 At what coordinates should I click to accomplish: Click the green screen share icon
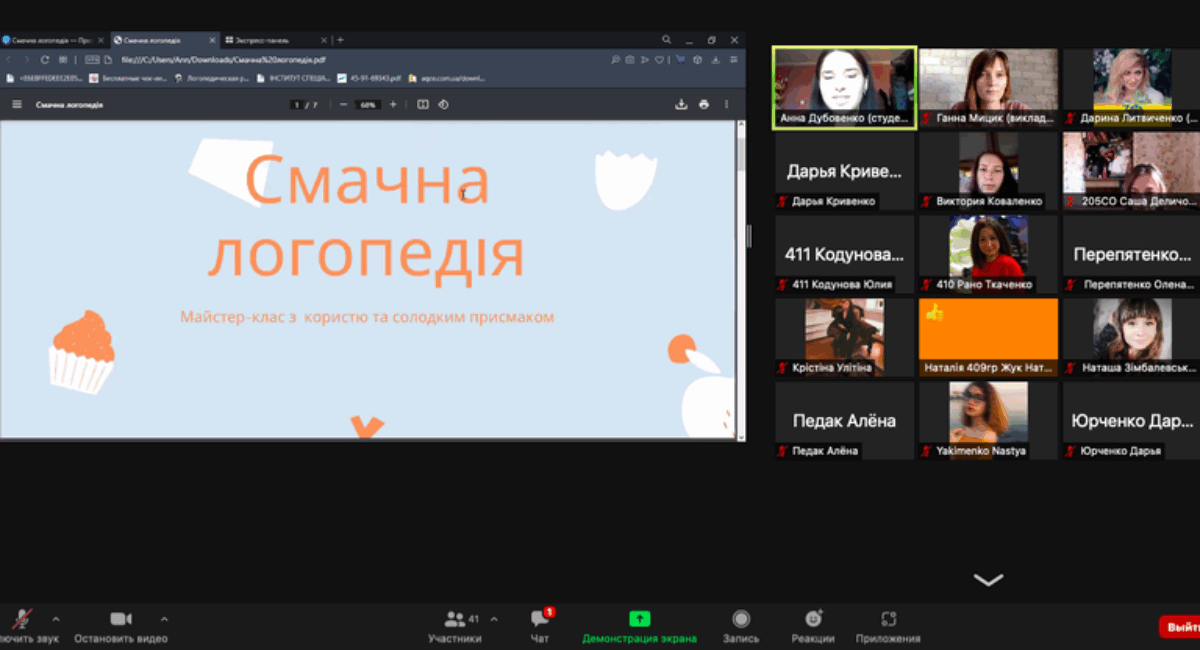click(x=640, y=619)
